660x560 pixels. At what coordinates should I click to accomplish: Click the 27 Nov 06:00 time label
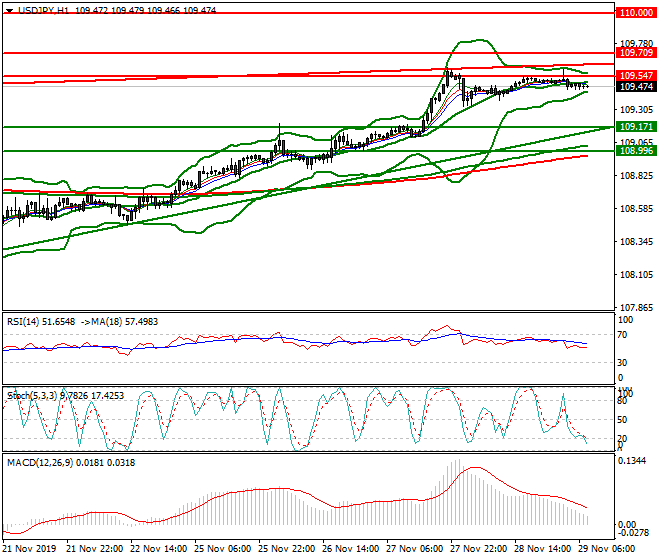[x=415, y=549]
